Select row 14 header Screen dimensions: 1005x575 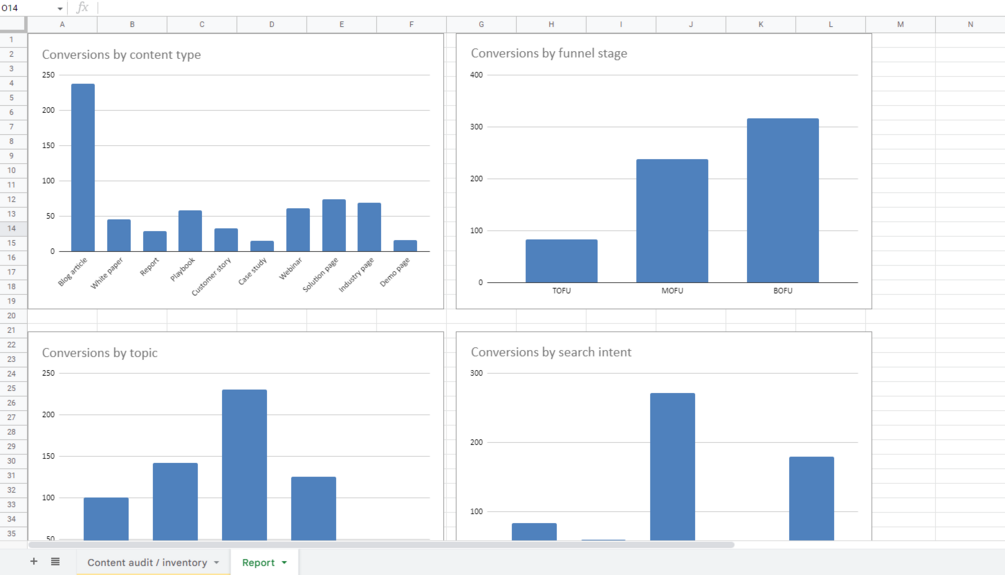point(12,228)
